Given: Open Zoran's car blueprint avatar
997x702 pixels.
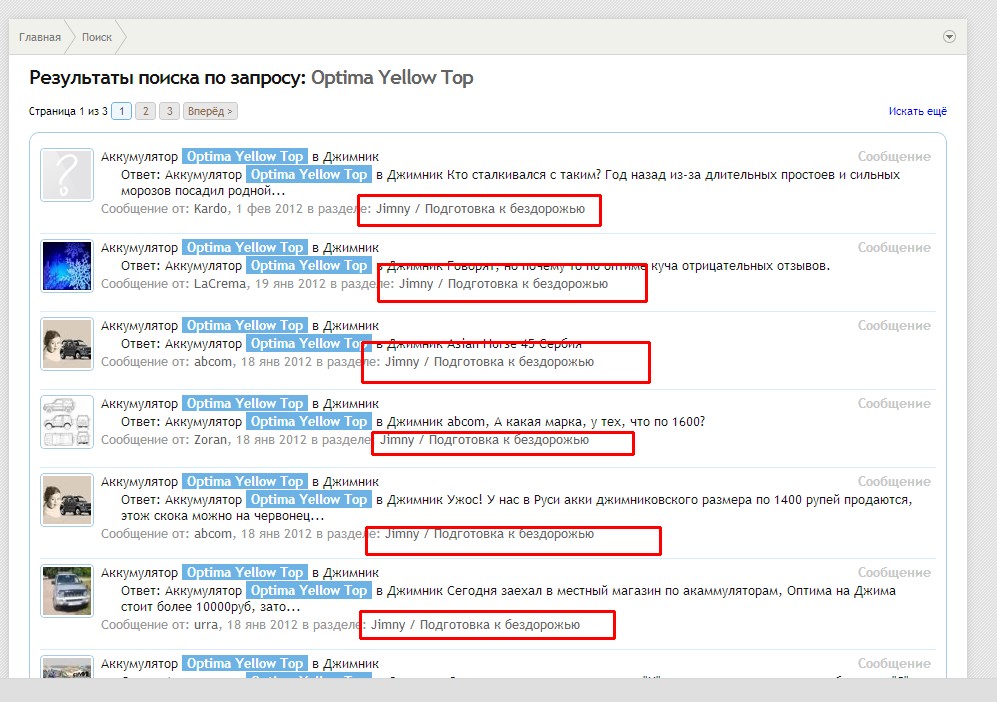Looking at the screenshot, I should [67, 422].
